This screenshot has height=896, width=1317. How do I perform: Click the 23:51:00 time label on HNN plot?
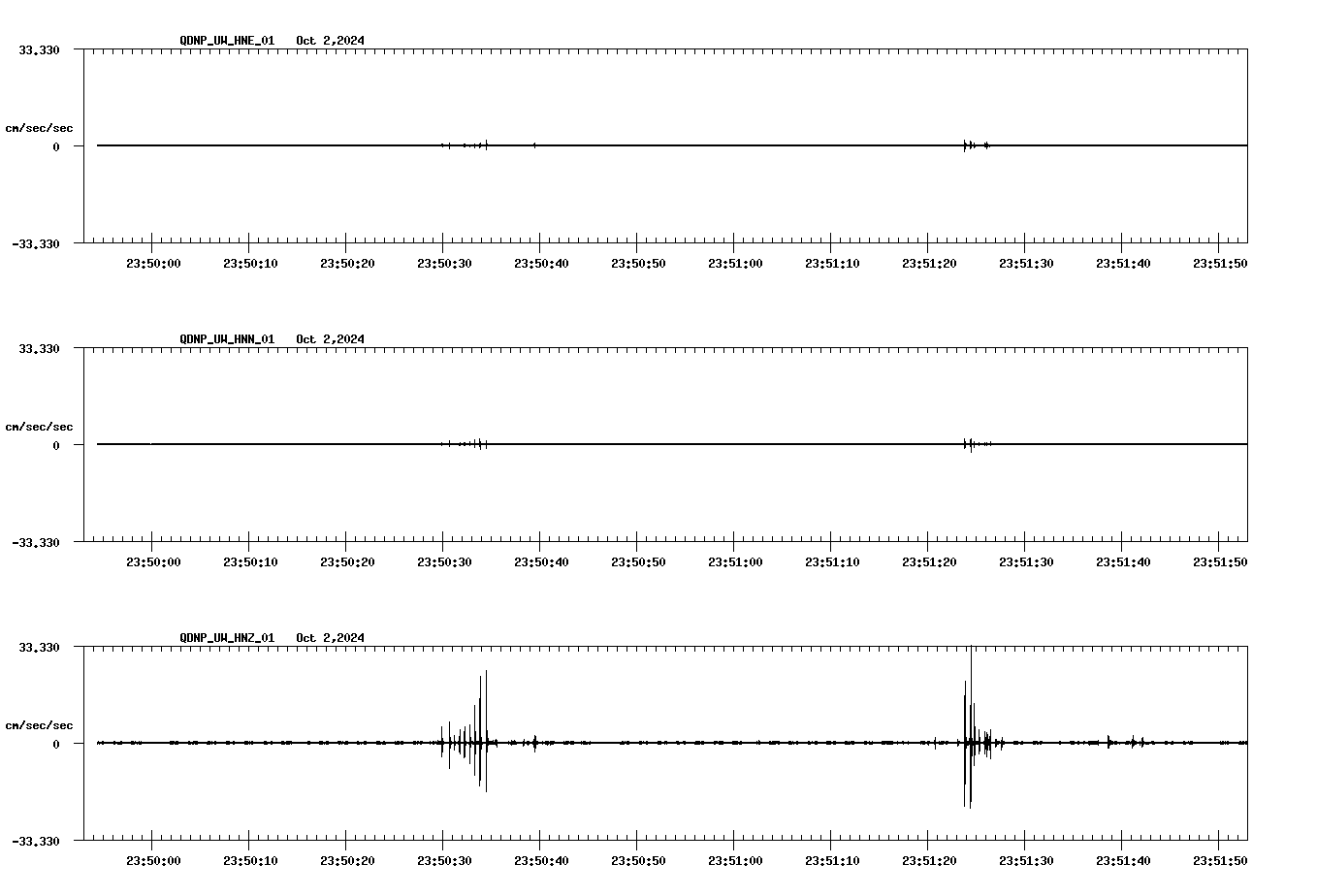(735, 562)
